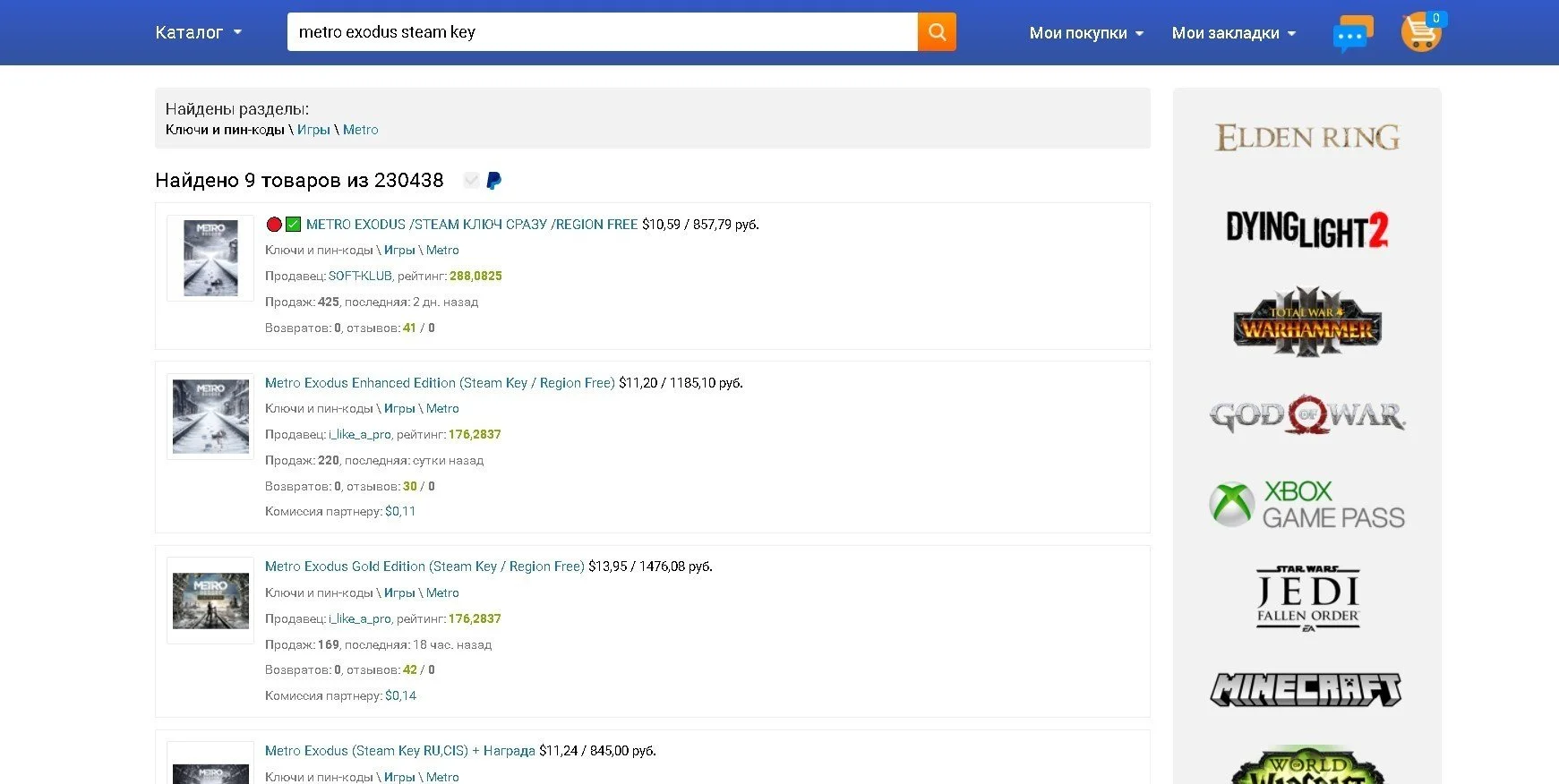Open the Metro Exodus Enhanced Edition listing
The height and width of the screenshot is (784, 1559).
440,383
